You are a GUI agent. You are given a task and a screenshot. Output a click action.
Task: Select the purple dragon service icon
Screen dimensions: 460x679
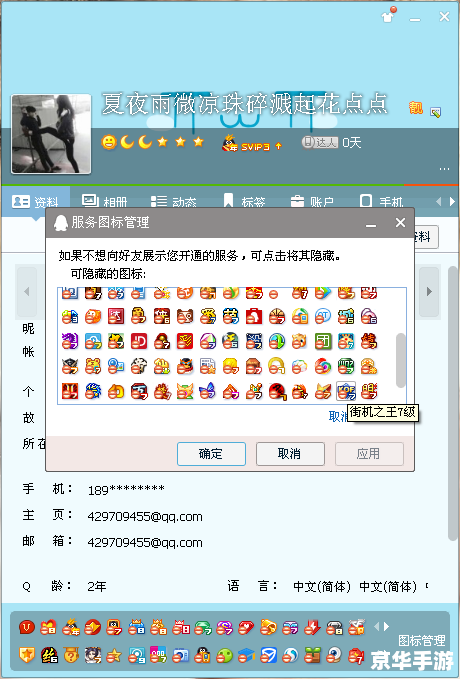[x=70, y=341]
